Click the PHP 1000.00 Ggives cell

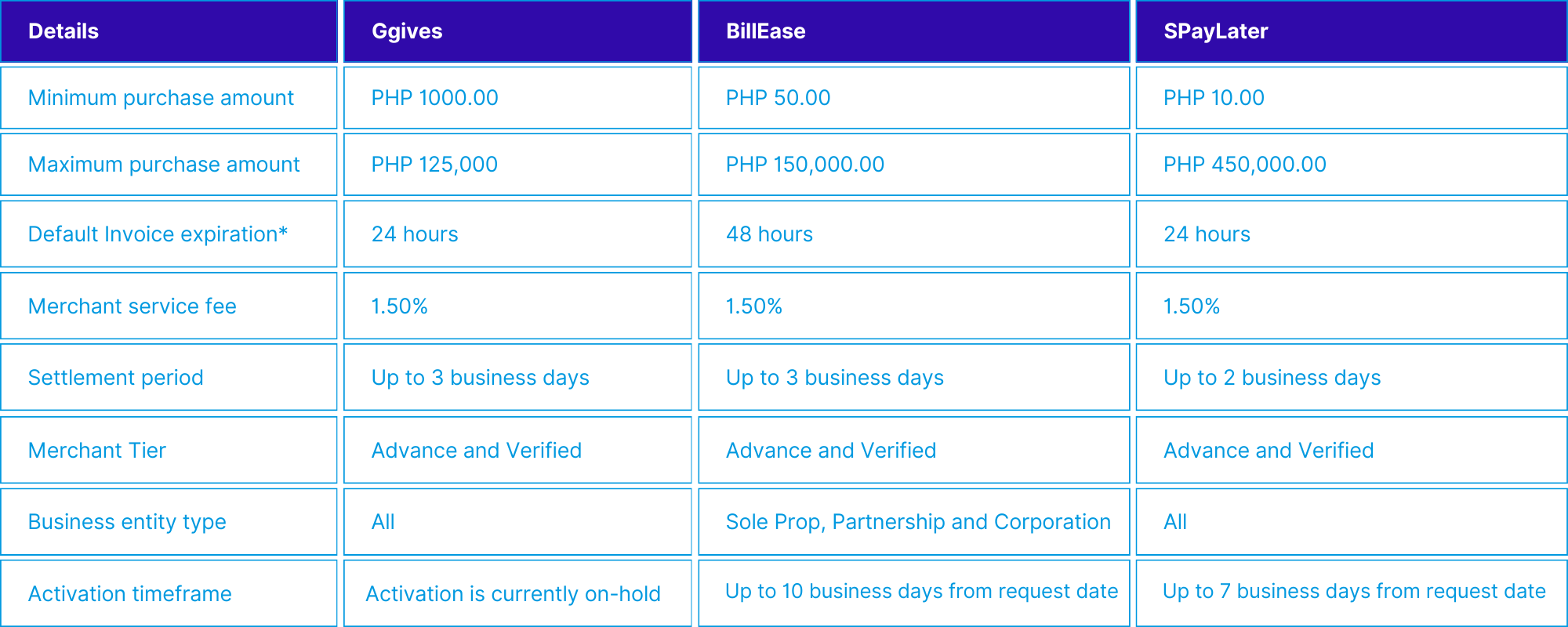(x=434, y=98)
